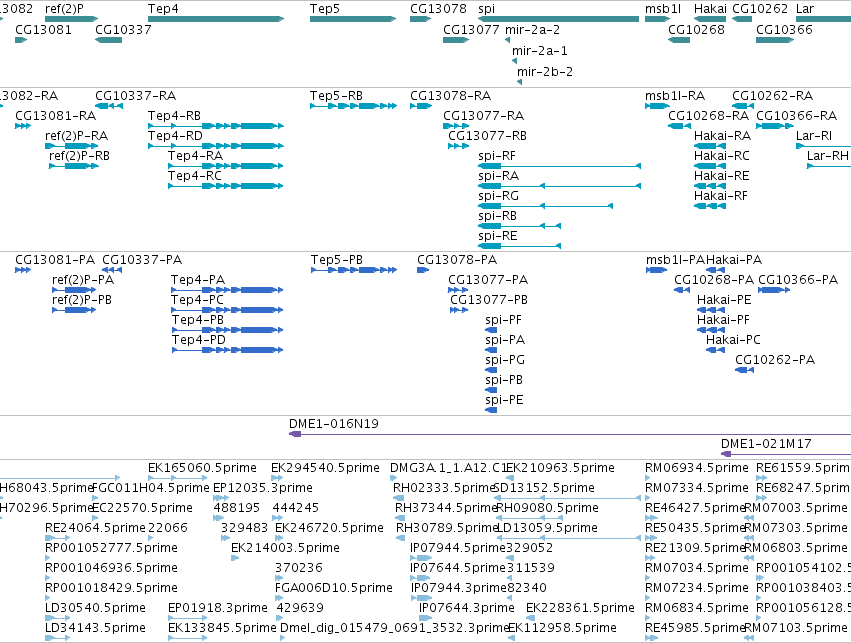Select the EK214003.5prime EST label
This screenshot has width=851, height=643.
coord(285,548)
